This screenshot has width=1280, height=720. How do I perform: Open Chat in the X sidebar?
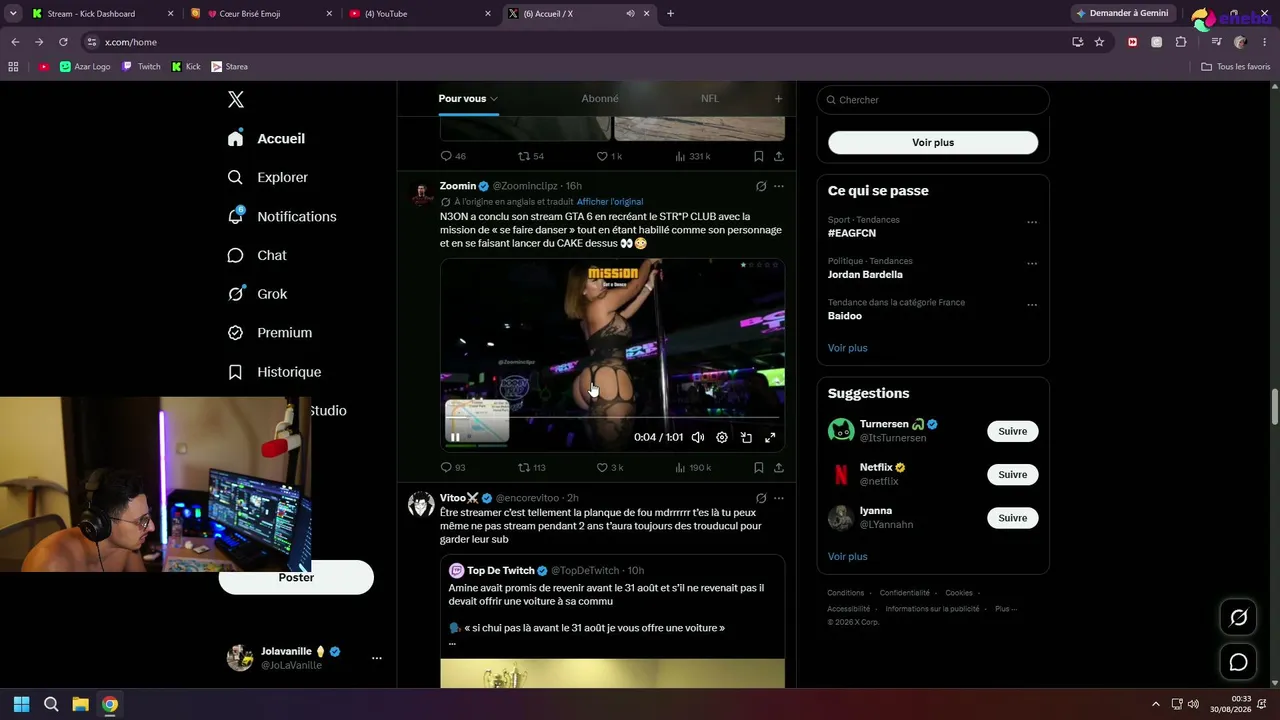point(257,255)
